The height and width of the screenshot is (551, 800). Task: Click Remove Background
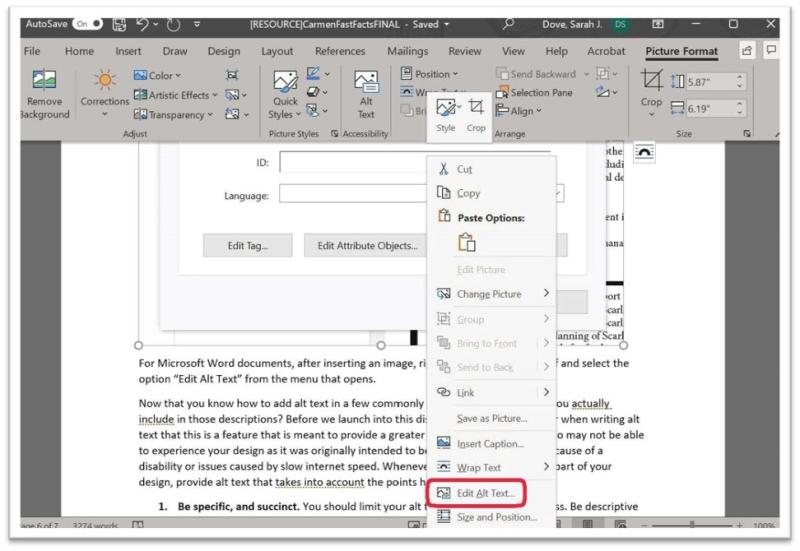click(x=44, y=94)
